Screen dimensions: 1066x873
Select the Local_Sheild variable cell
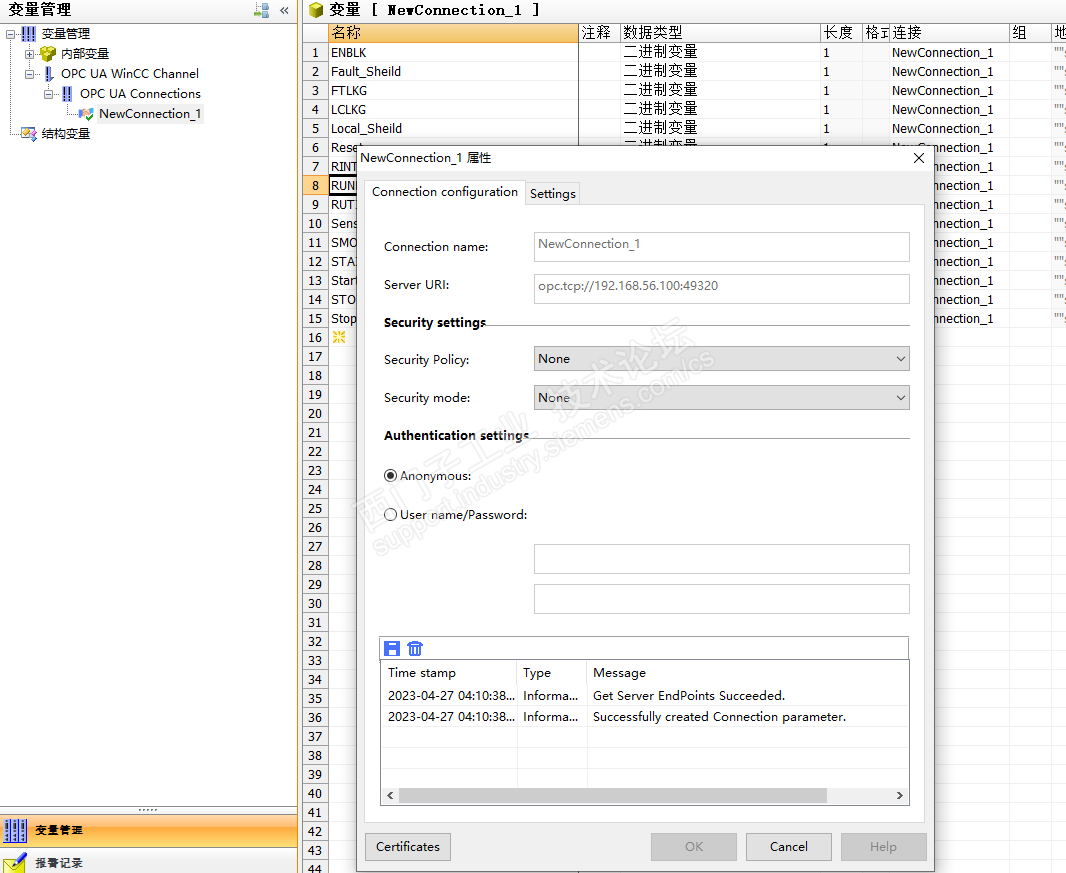click(x=453, y=129)
